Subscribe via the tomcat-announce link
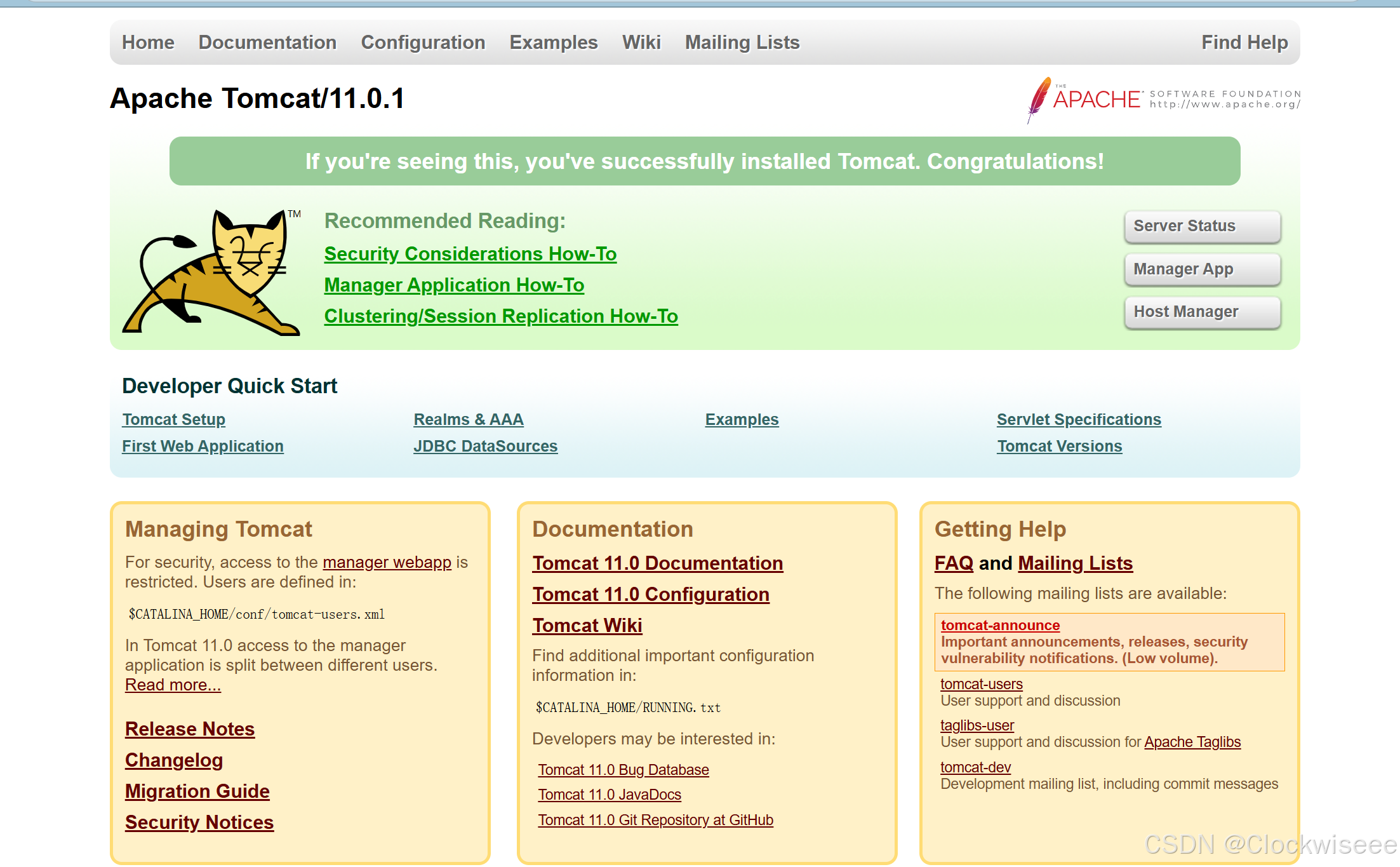Image resolution: width=1400 pixels, height=867 pixels. pos(1000,625)
